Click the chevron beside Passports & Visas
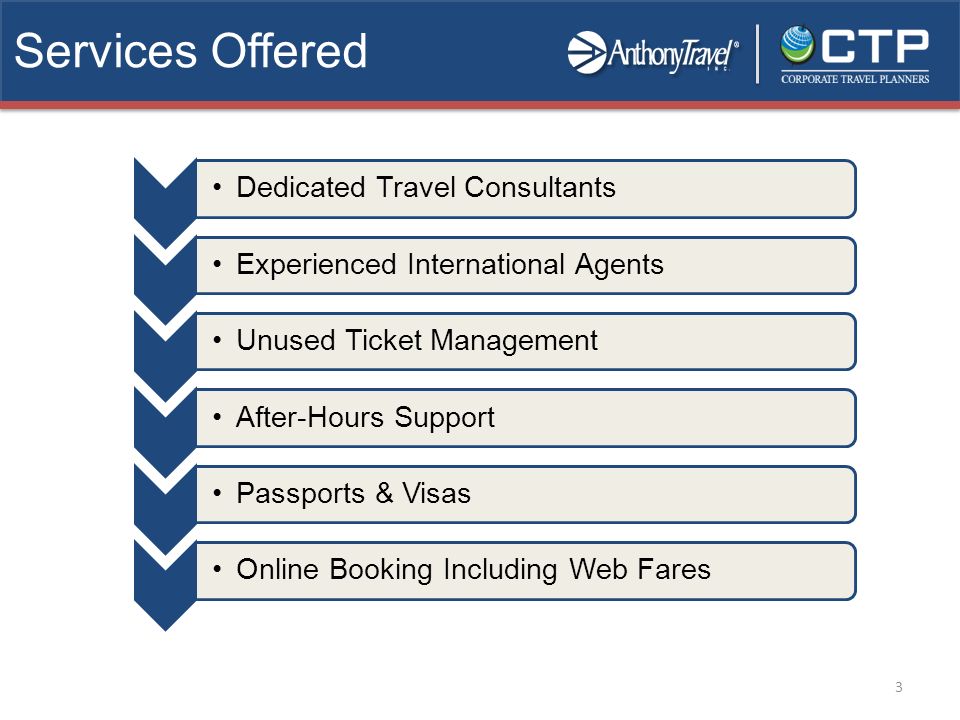The image size is (960, 720). tap(165, 510)
